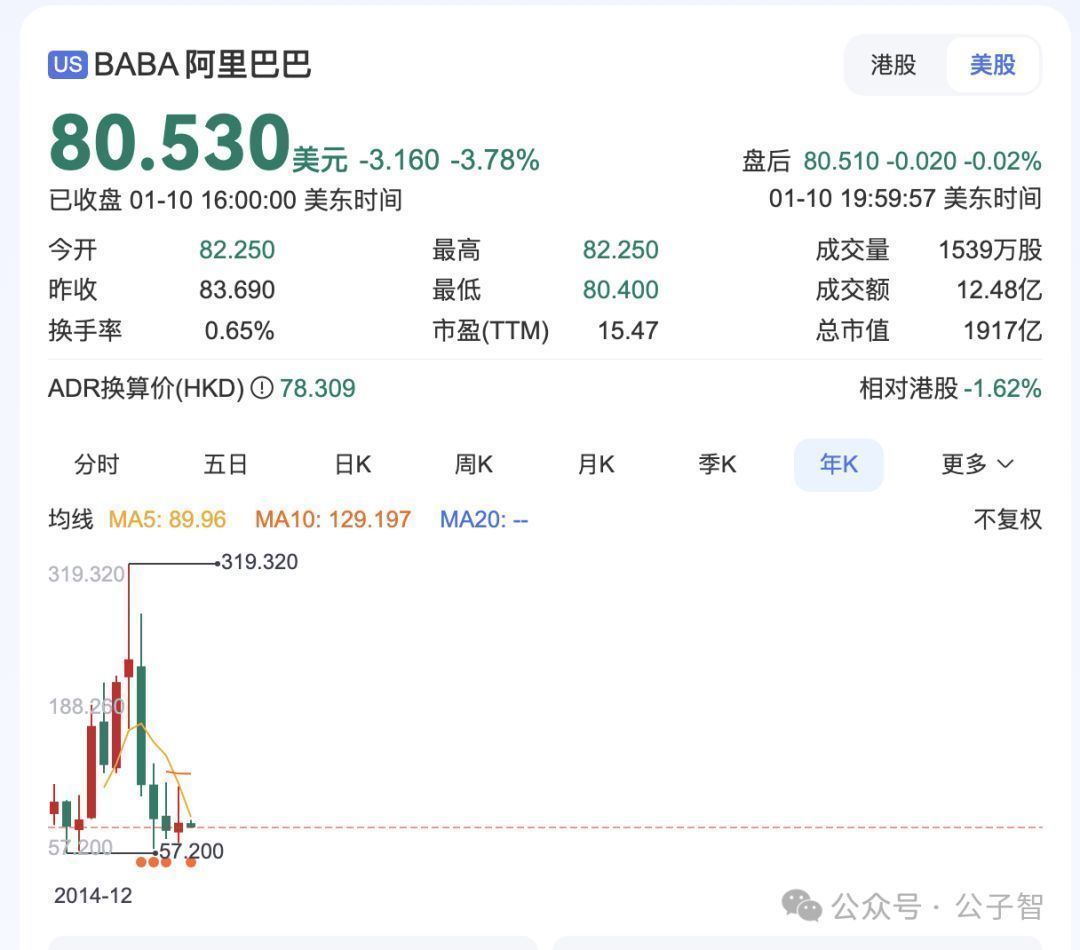Open ADR换算价 info circle icon

click(262, 388)
